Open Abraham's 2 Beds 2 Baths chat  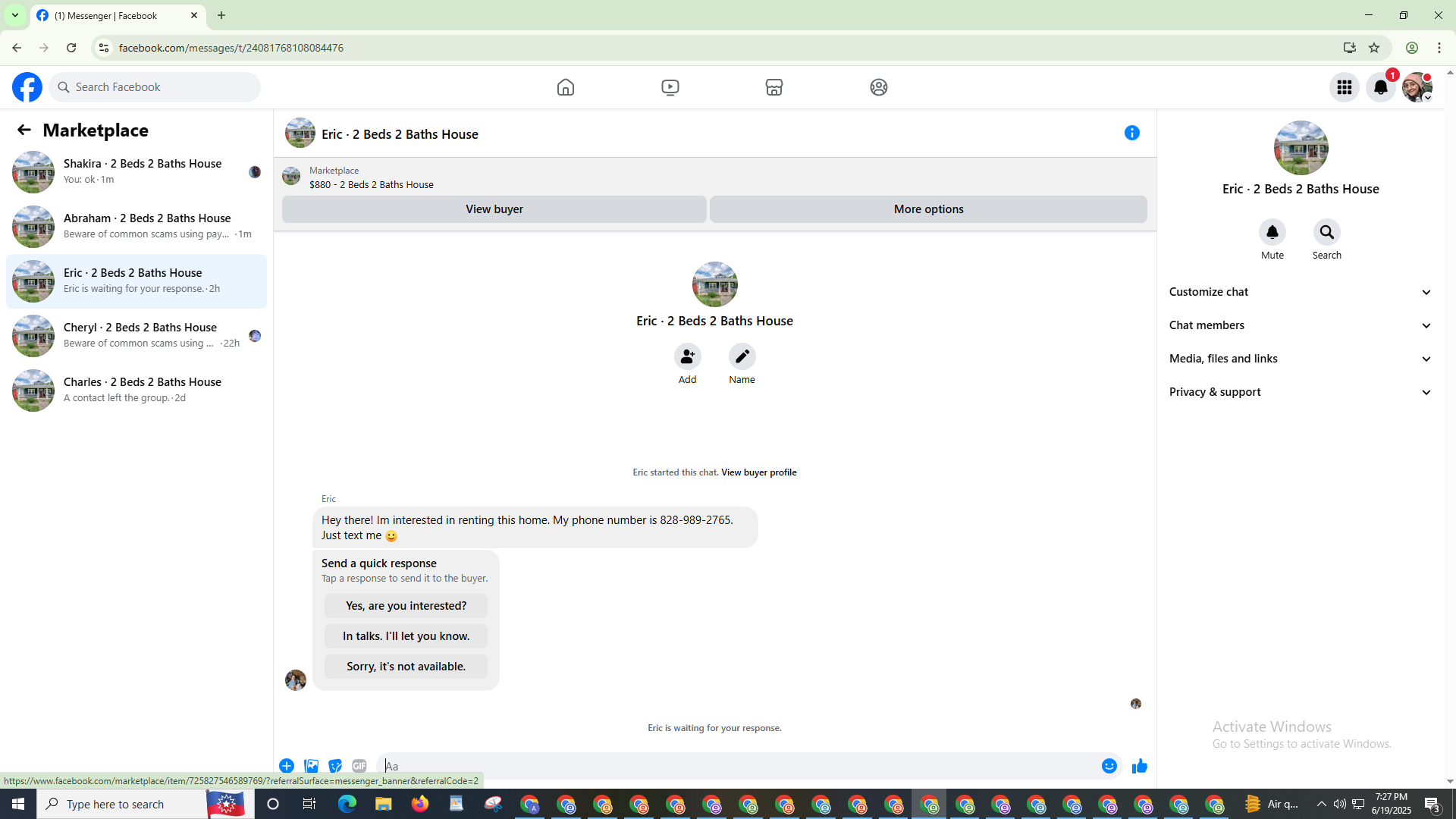(x=136, y=227)
